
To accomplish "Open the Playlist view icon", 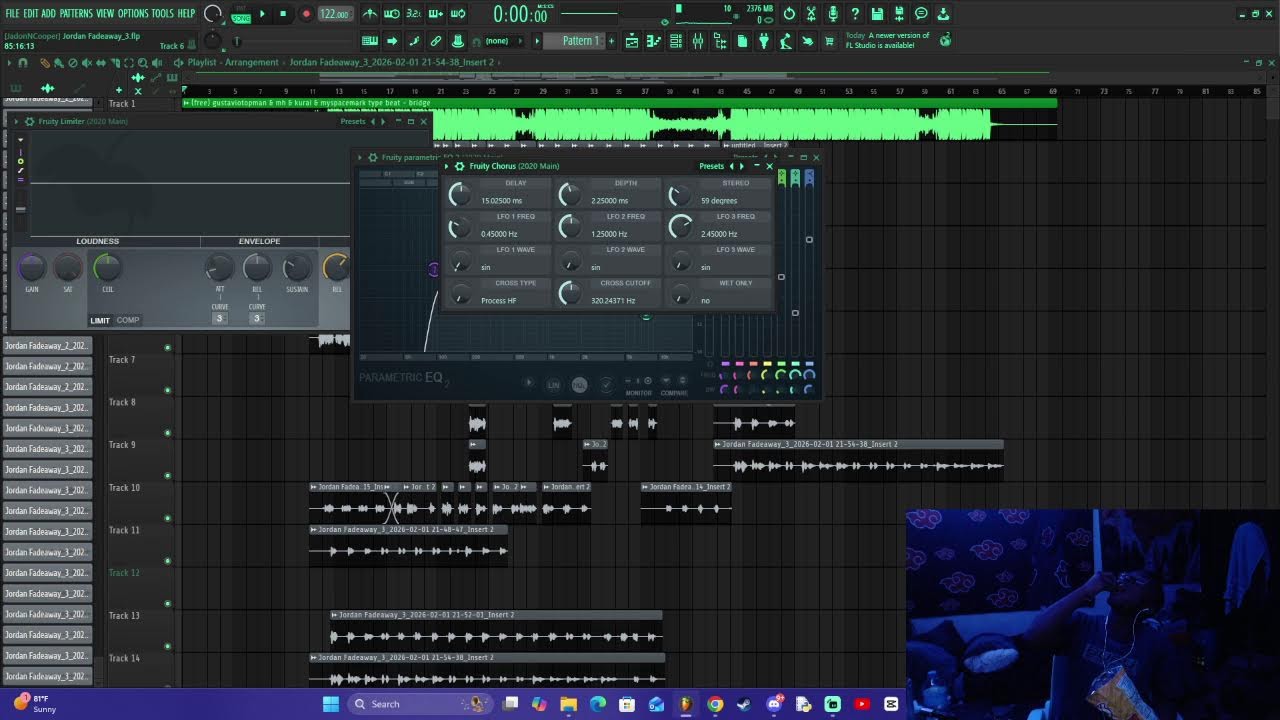I will 632,41.
